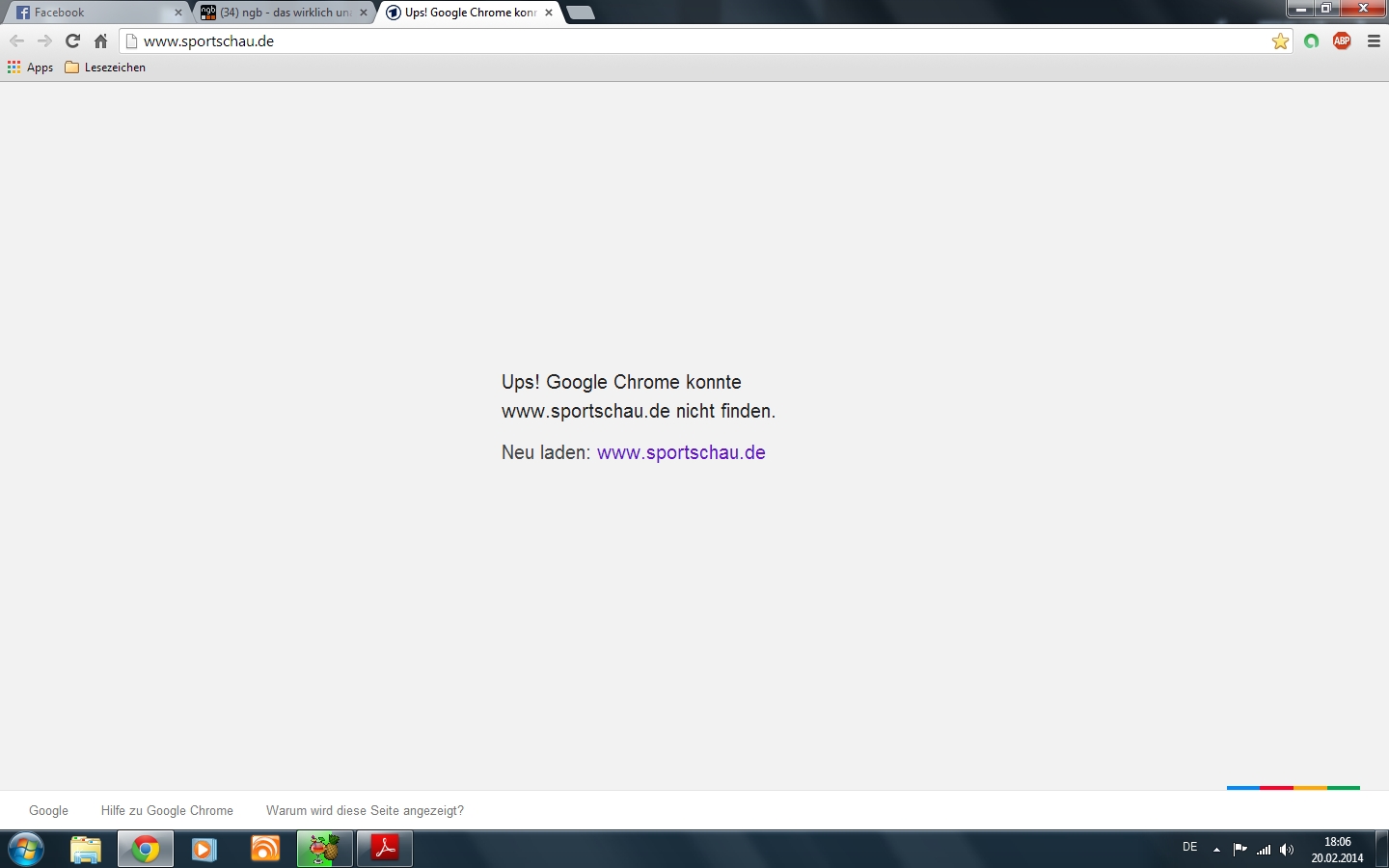This screenshot has width=1389, height=868.
Task: Open a new tab
Action: [580, 13]
